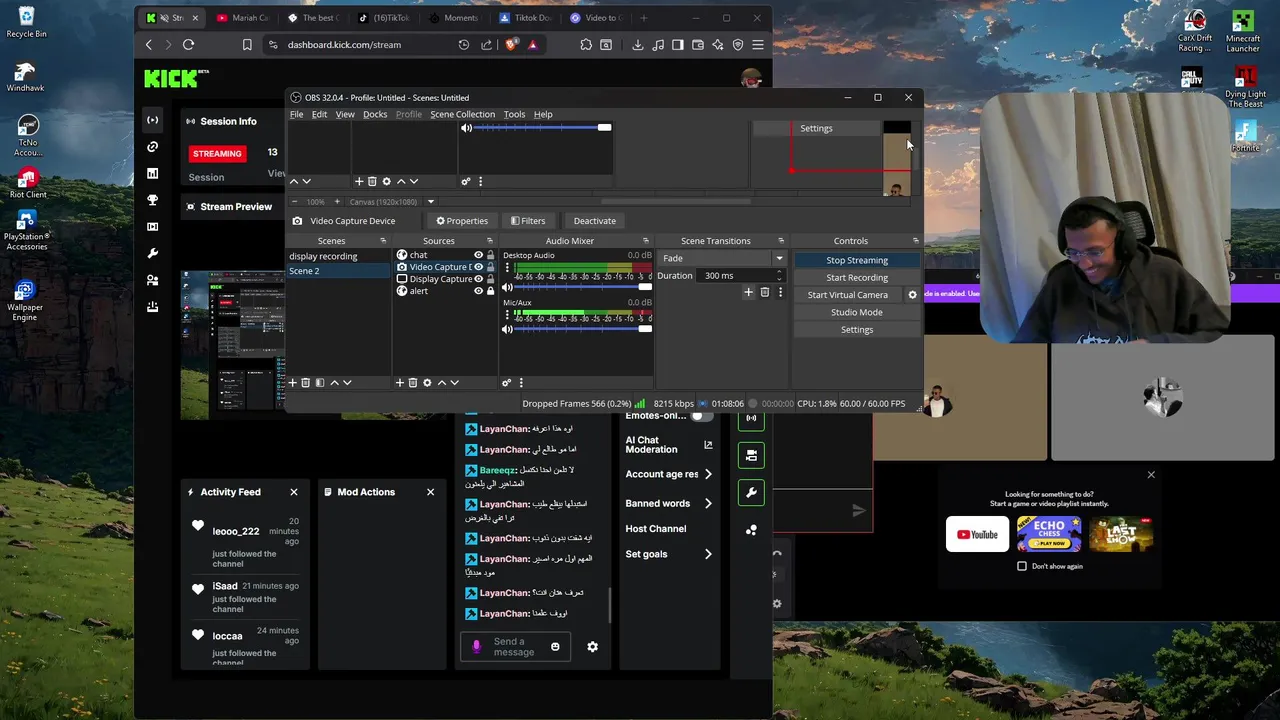The width and height of the screenshot is (1280, 720).
Task: Remove selected scene using Scenes trash icon
Action: pyautogui.click(x=306, y=382)
